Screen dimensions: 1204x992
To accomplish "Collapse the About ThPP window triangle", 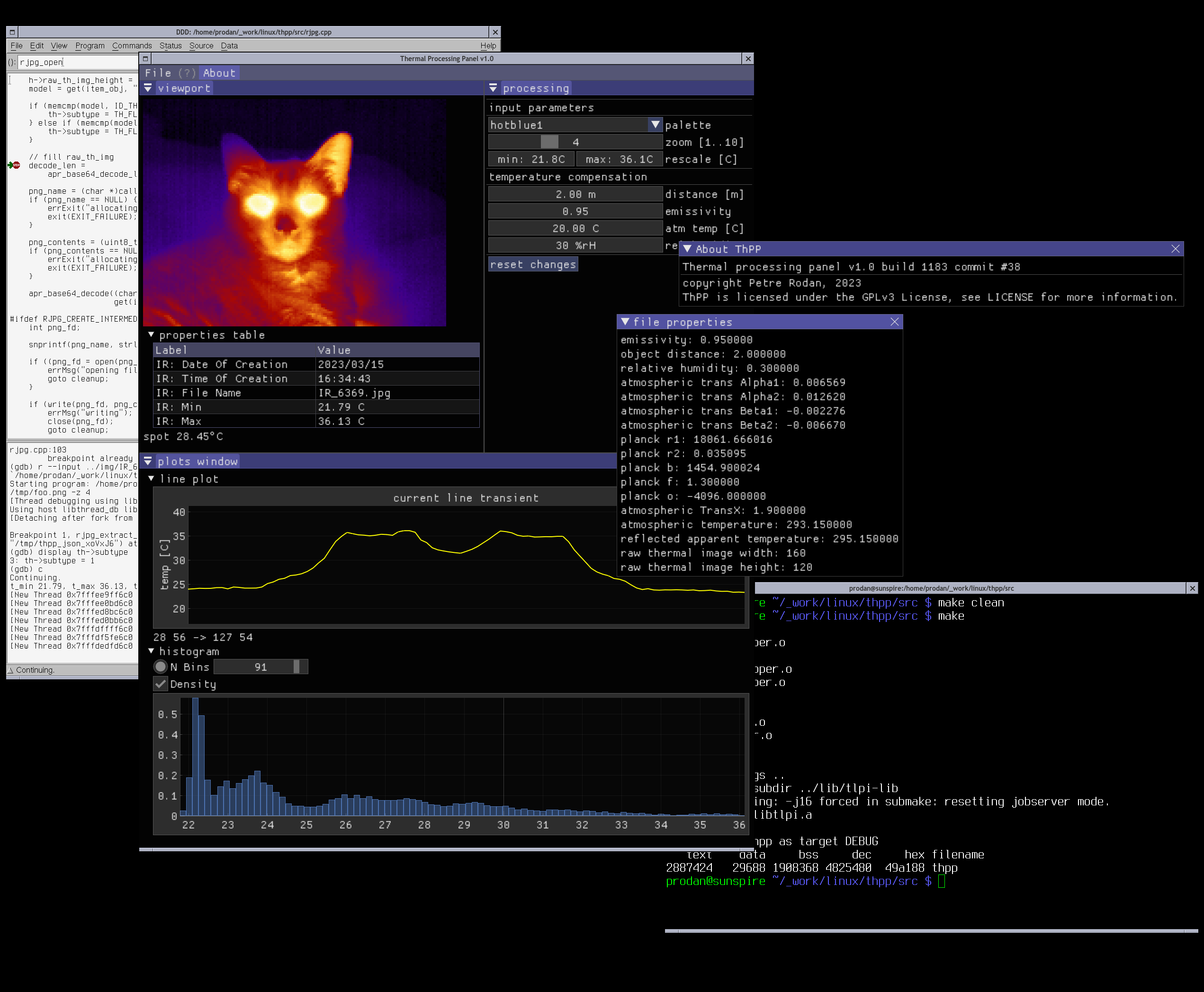I will coord(687,249).
